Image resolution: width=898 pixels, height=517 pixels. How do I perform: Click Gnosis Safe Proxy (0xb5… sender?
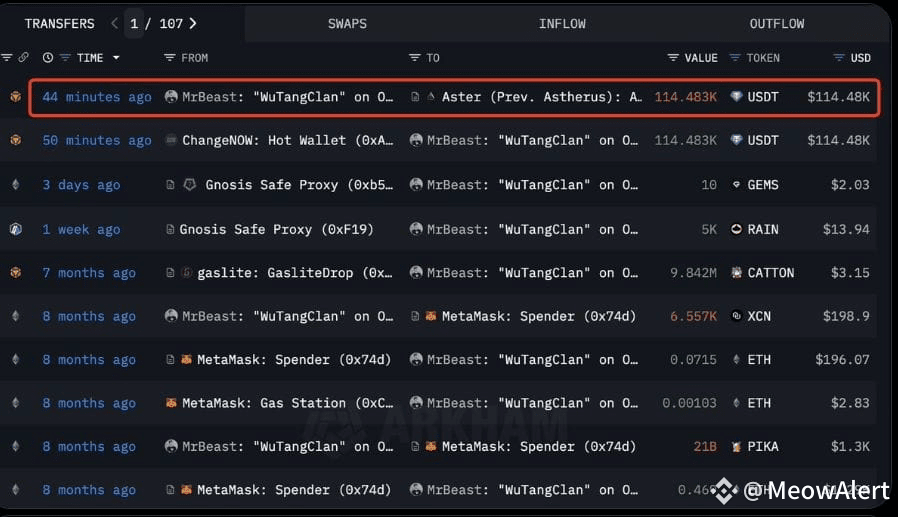pyautogui.click(x=299, y=185)
